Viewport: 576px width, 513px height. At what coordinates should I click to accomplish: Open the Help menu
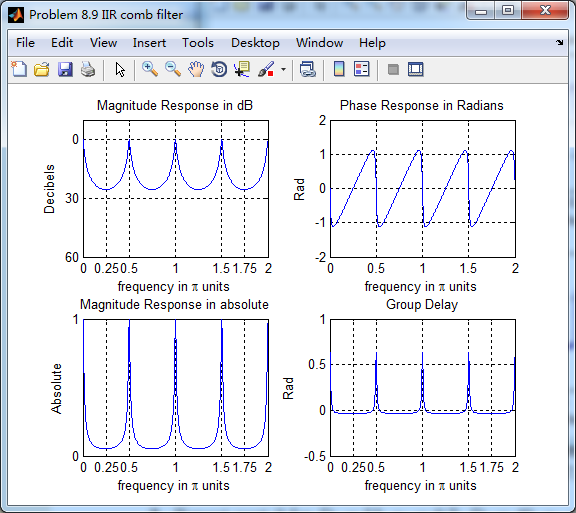(372, 43)
